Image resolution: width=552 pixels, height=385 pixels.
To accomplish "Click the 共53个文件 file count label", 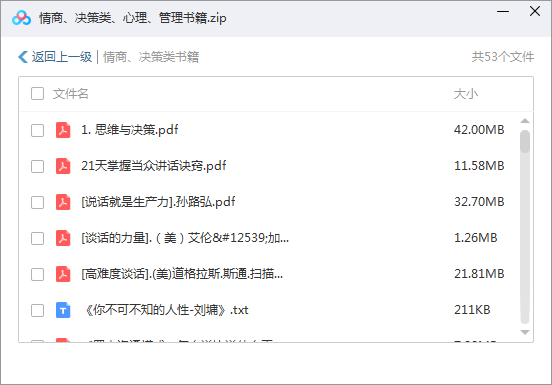I will (x=503, y=57).
